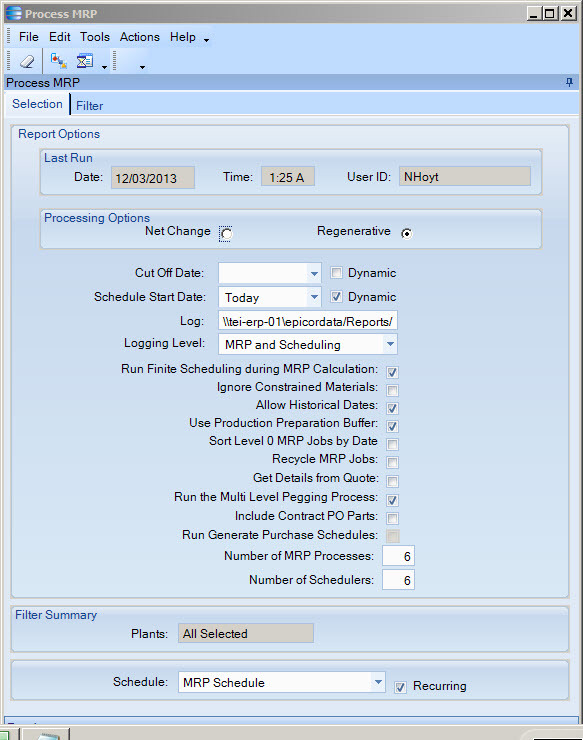This screenshot has width=583, height=740.
Task: Click the Number of MRP Processes field
Action: point(398,556)
